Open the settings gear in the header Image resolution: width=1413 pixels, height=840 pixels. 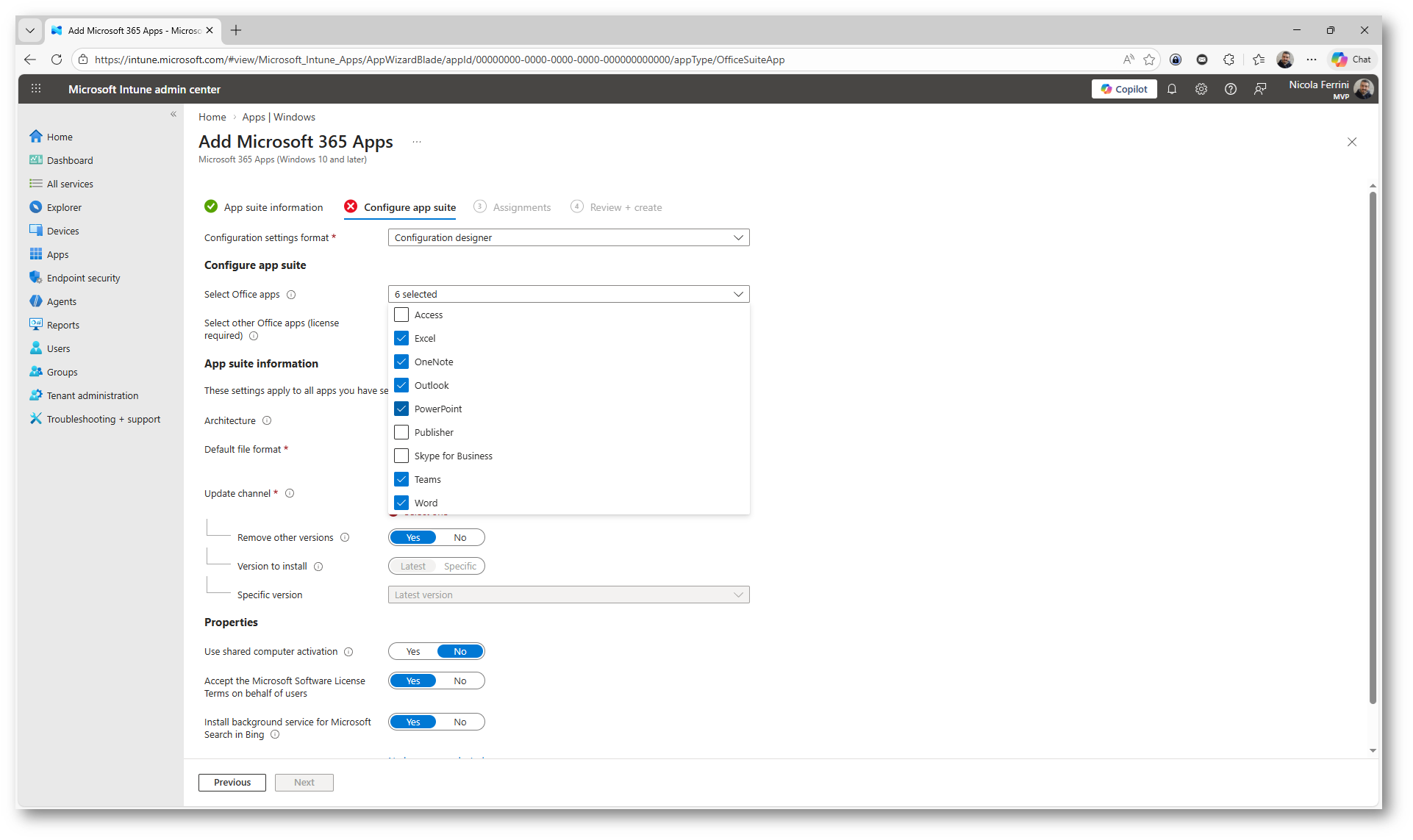coord(1201,89)
